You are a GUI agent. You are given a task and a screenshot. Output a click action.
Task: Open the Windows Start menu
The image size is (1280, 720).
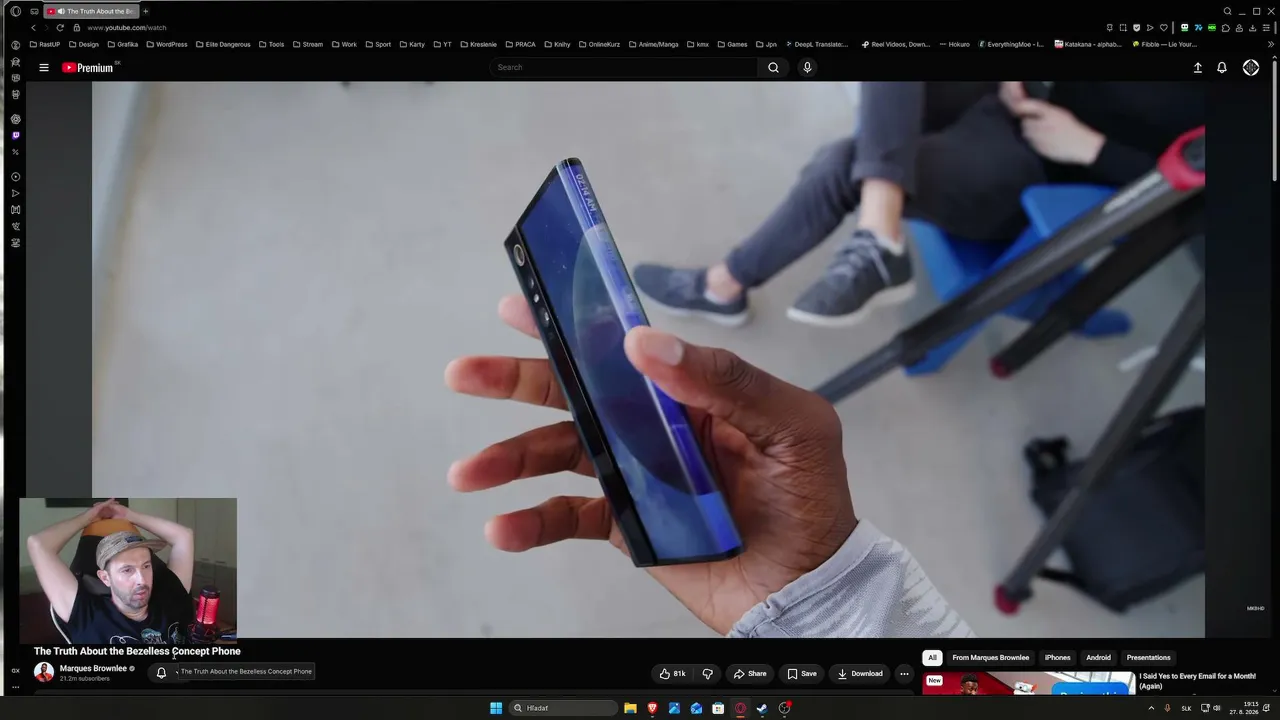496,708
